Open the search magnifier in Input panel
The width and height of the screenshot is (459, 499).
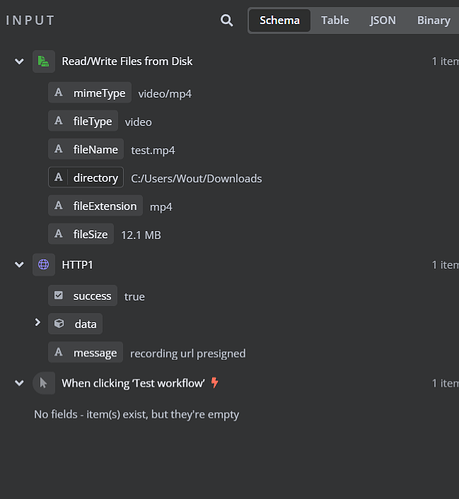pos(227,20)
